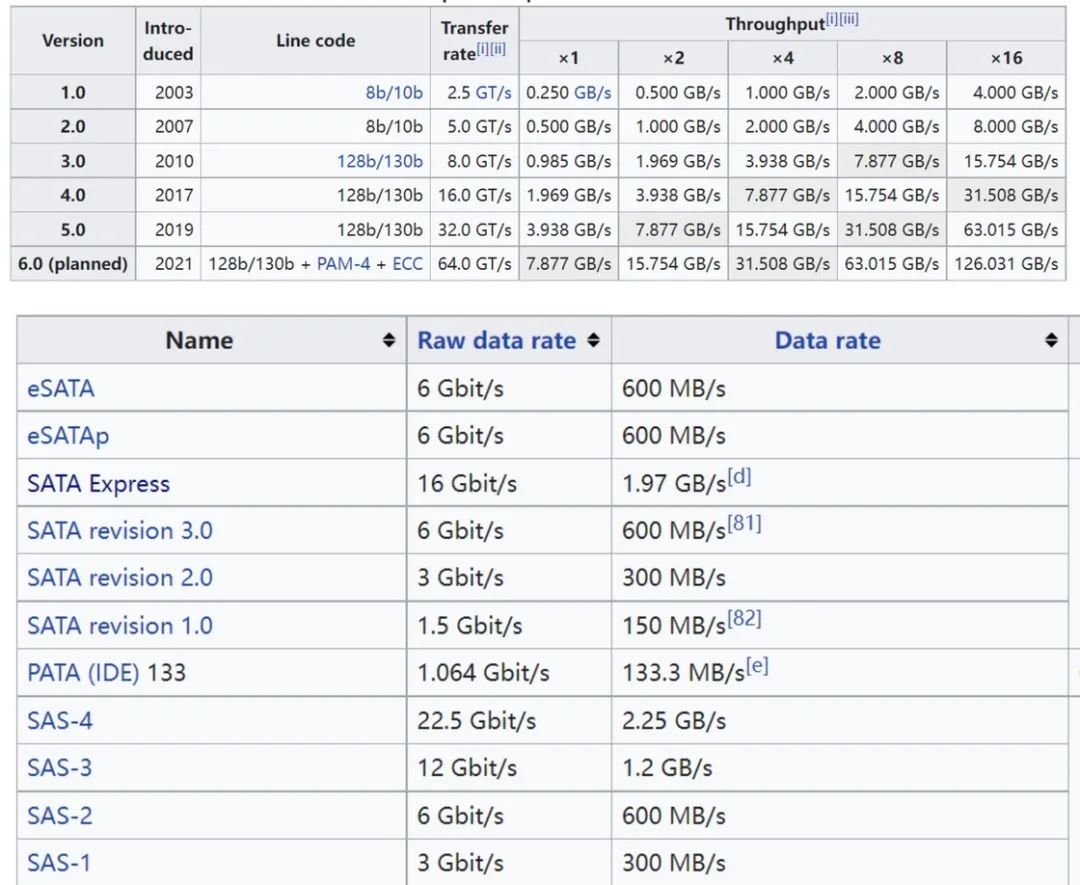Viewport: 1080px width, 885px height.
Task: Click the PATA (IDE) link
Action: (83, 673)
